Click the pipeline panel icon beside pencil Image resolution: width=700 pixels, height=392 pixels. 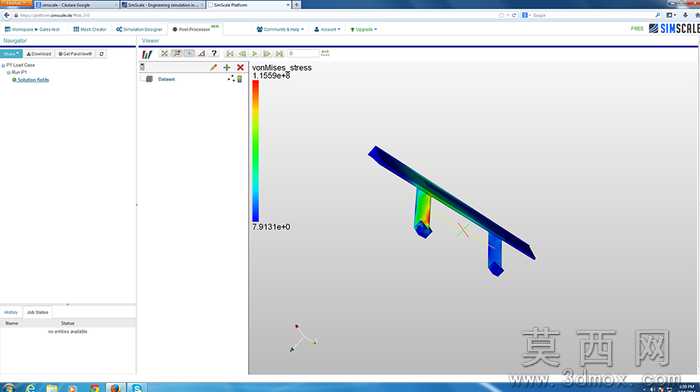click(x=142, y=67)
